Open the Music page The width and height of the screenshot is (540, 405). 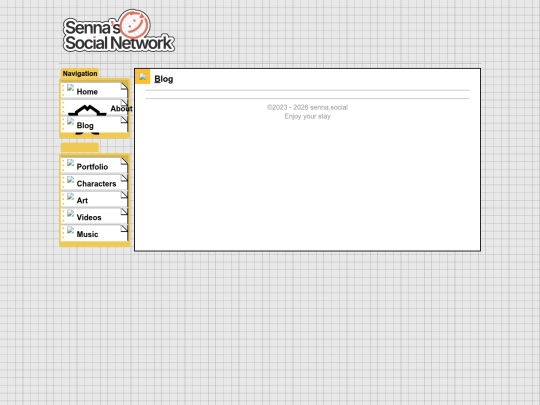pos(94,233)
